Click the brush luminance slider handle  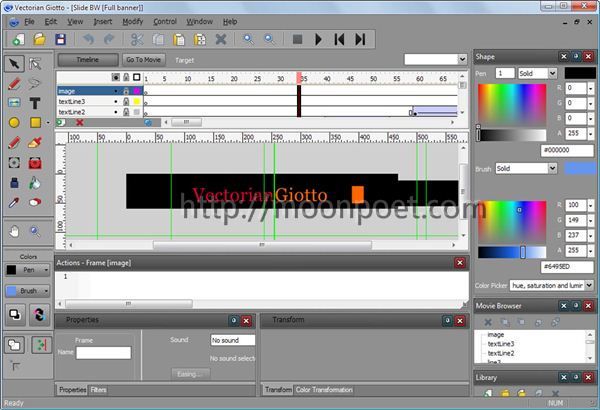523,252
